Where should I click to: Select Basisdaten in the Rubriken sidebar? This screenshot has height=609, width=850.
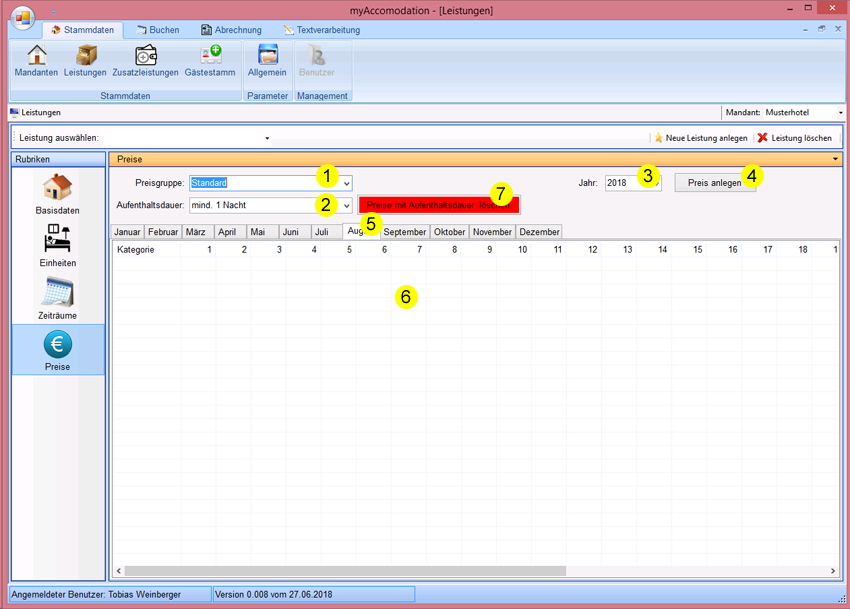point(57,194)
